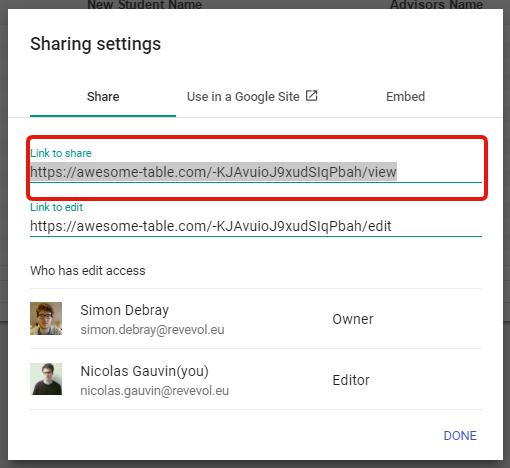Click the Who has edit access heading
Image resolution: width=510 pixels, height=468 pixels.
tap(88, 271)
